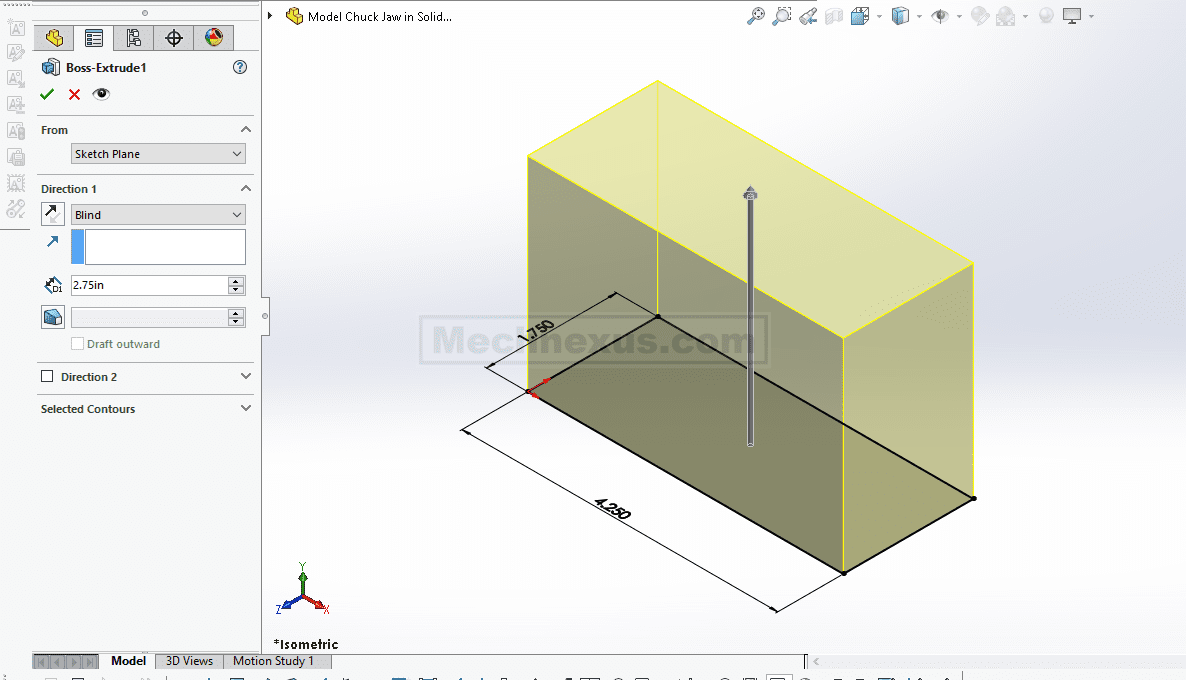This screenshot has height=680, width=1186.
Task: Click the 2.75in depth field
Action: pyautogui.click(x=149, y=285)
